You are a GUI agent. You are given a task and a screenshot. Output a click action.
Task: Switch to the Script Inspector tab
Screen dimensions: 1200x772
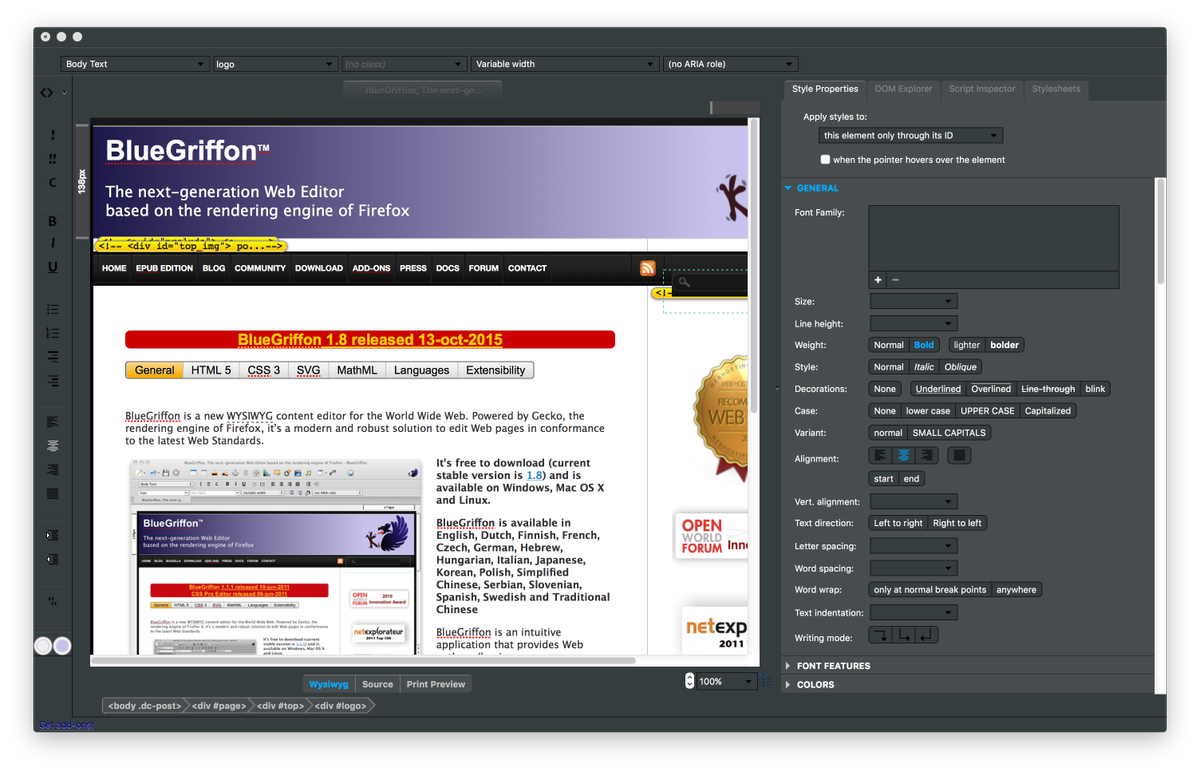[982, 89]
